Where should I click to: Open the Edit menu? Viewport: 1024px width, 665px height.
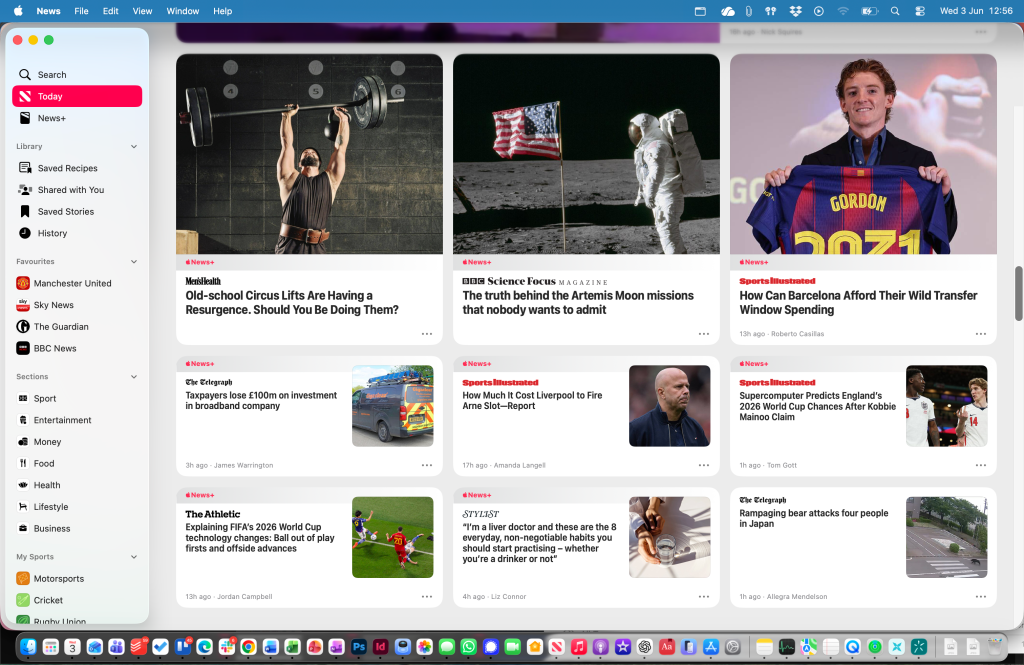click(110, 11)
